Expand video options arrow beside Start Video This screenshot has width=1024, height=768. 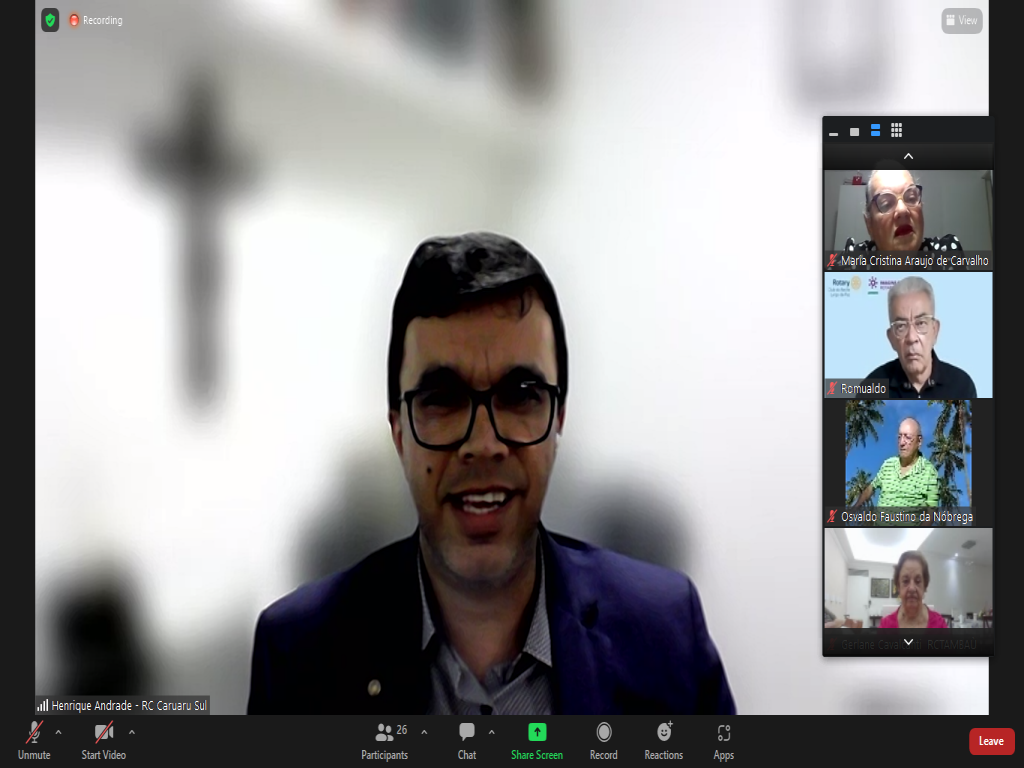coord(132,732)
